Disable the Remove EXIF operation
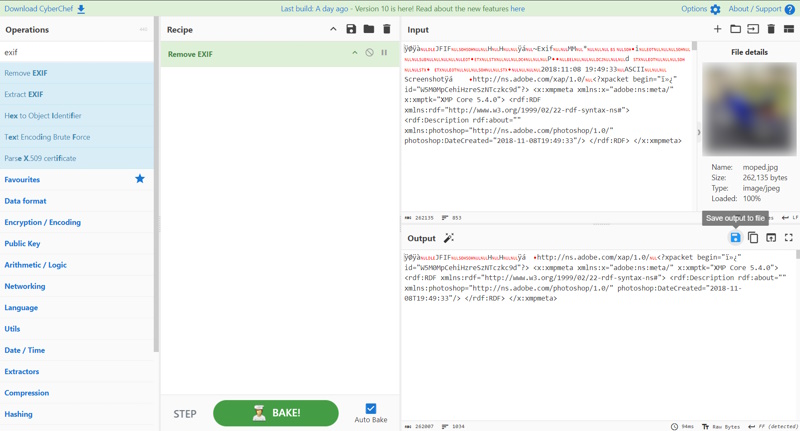The image size is (800, 431). [369, 53]
